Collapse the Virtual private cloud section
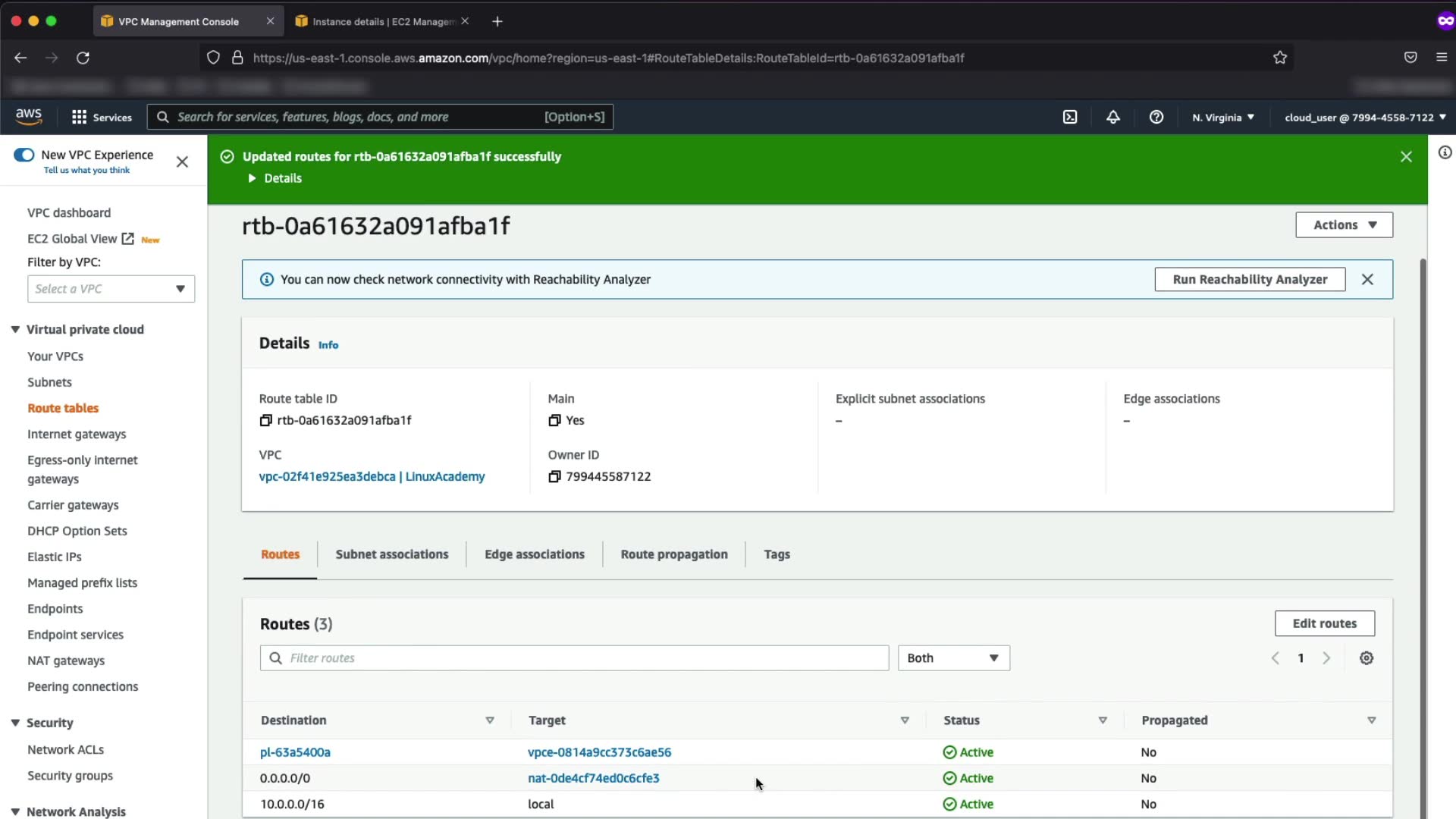Screen dimensions: 1456x819 pyautogui.click(x=15, y=329)
